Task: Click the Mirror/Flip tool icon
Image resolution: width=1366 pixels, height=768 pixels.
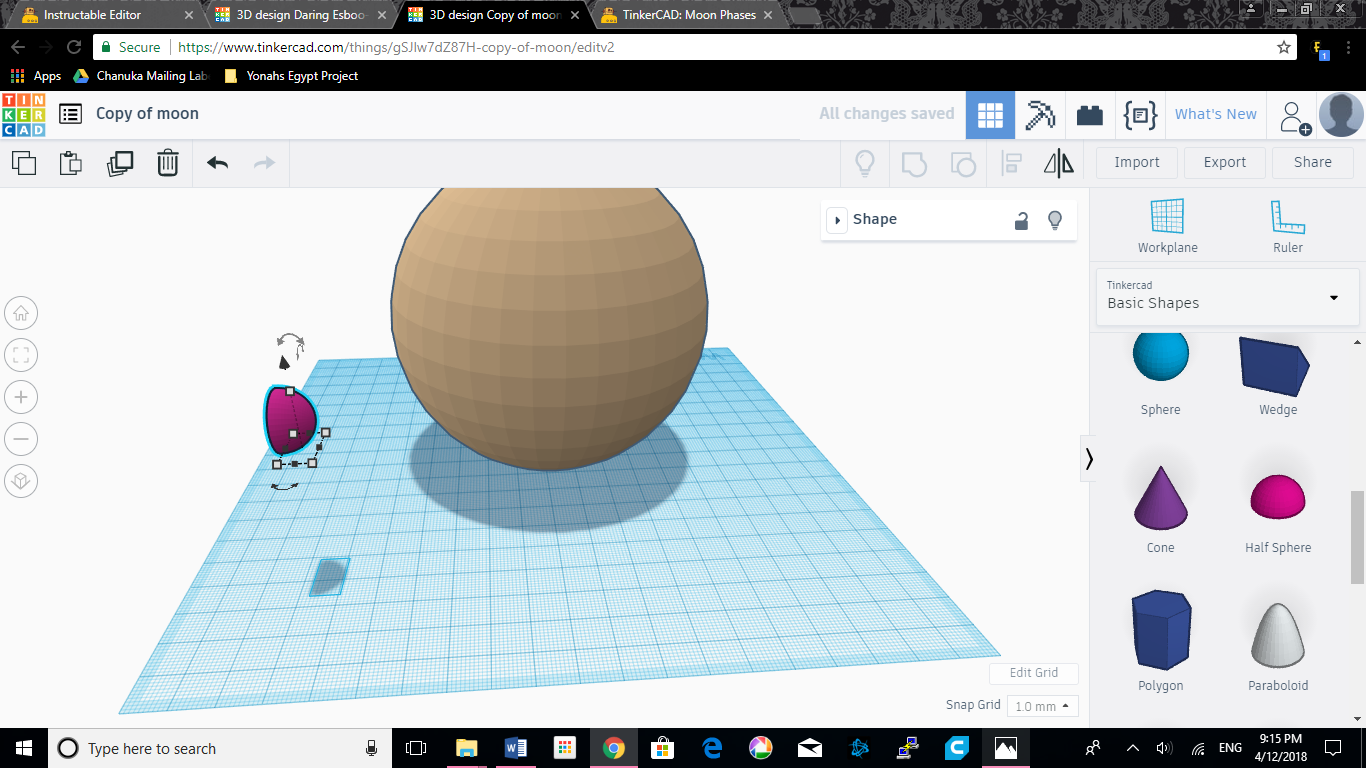Action: (1059, 163)
